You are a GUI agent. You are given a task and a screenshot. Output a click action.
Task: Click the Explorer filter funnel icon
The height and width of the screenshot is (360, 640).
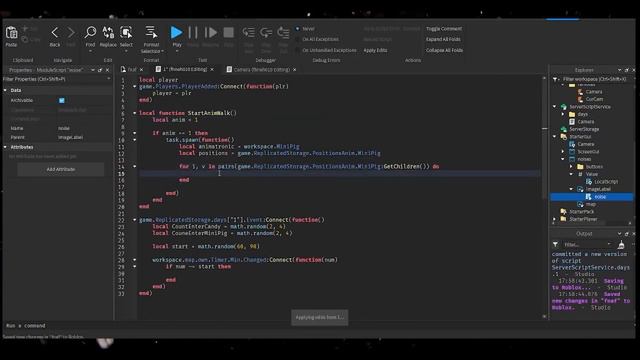(x=556, y=79)
